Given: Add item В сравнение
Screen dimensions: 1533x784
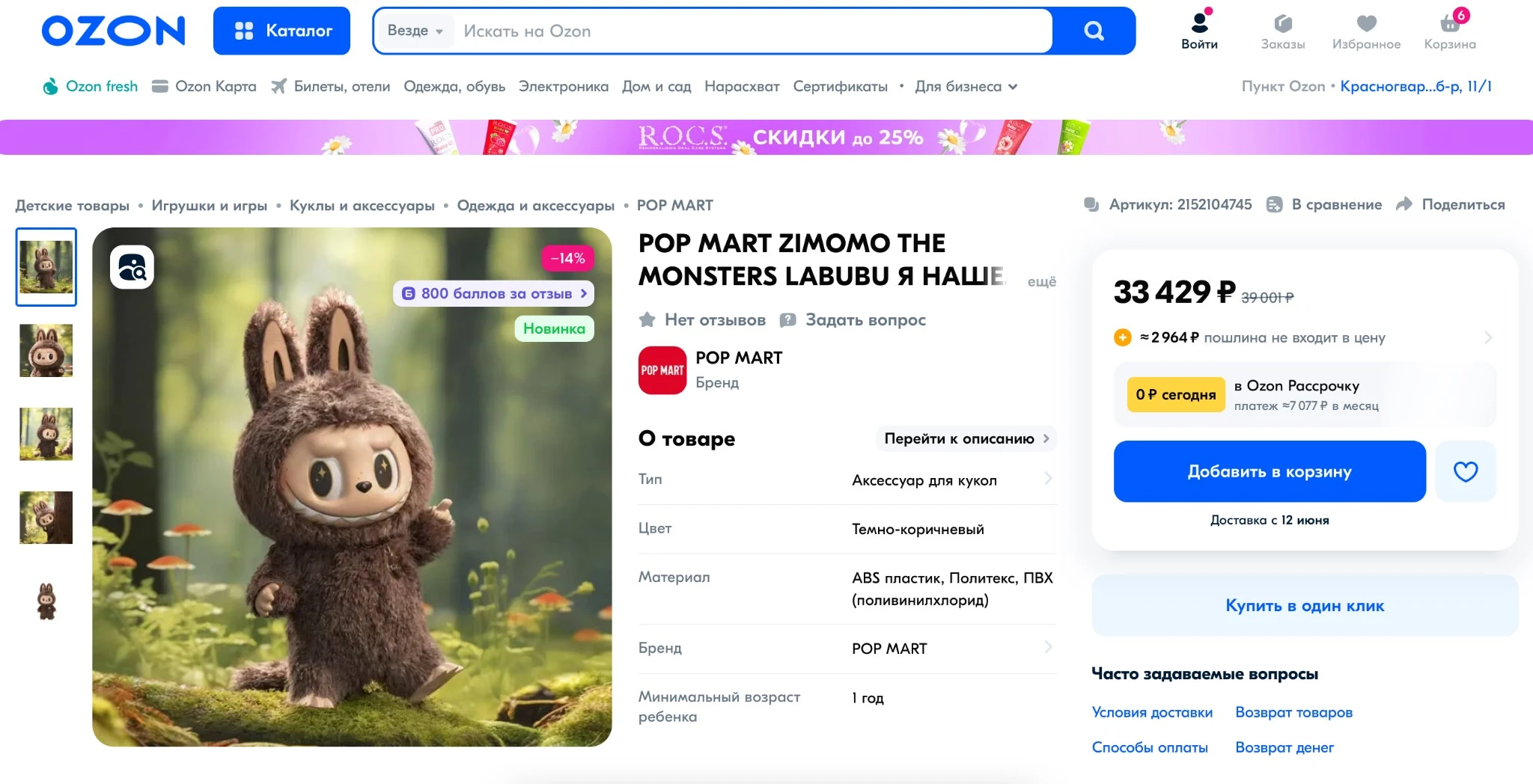Looking at the screenshot, I should coord(1323,204).
